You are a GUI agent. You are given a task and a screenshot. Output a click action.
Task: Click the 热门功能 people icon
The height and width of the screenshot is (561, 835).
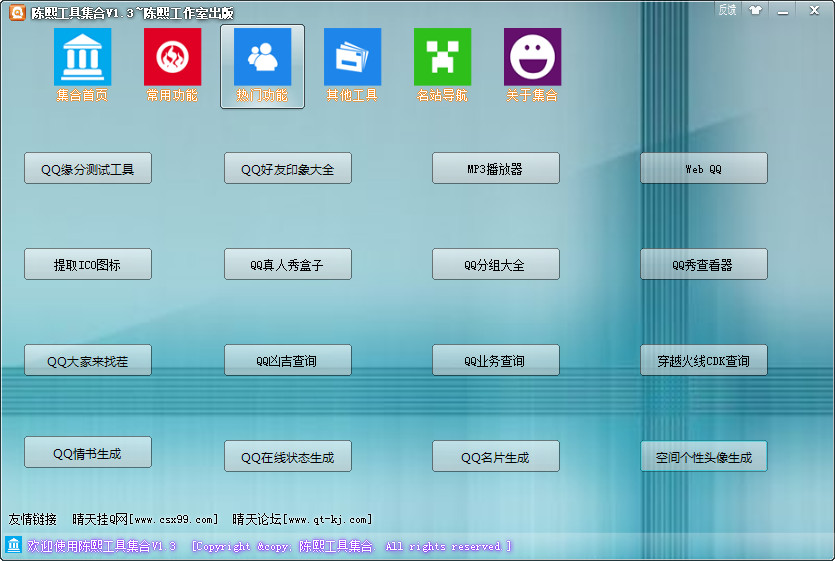point(262,58)
